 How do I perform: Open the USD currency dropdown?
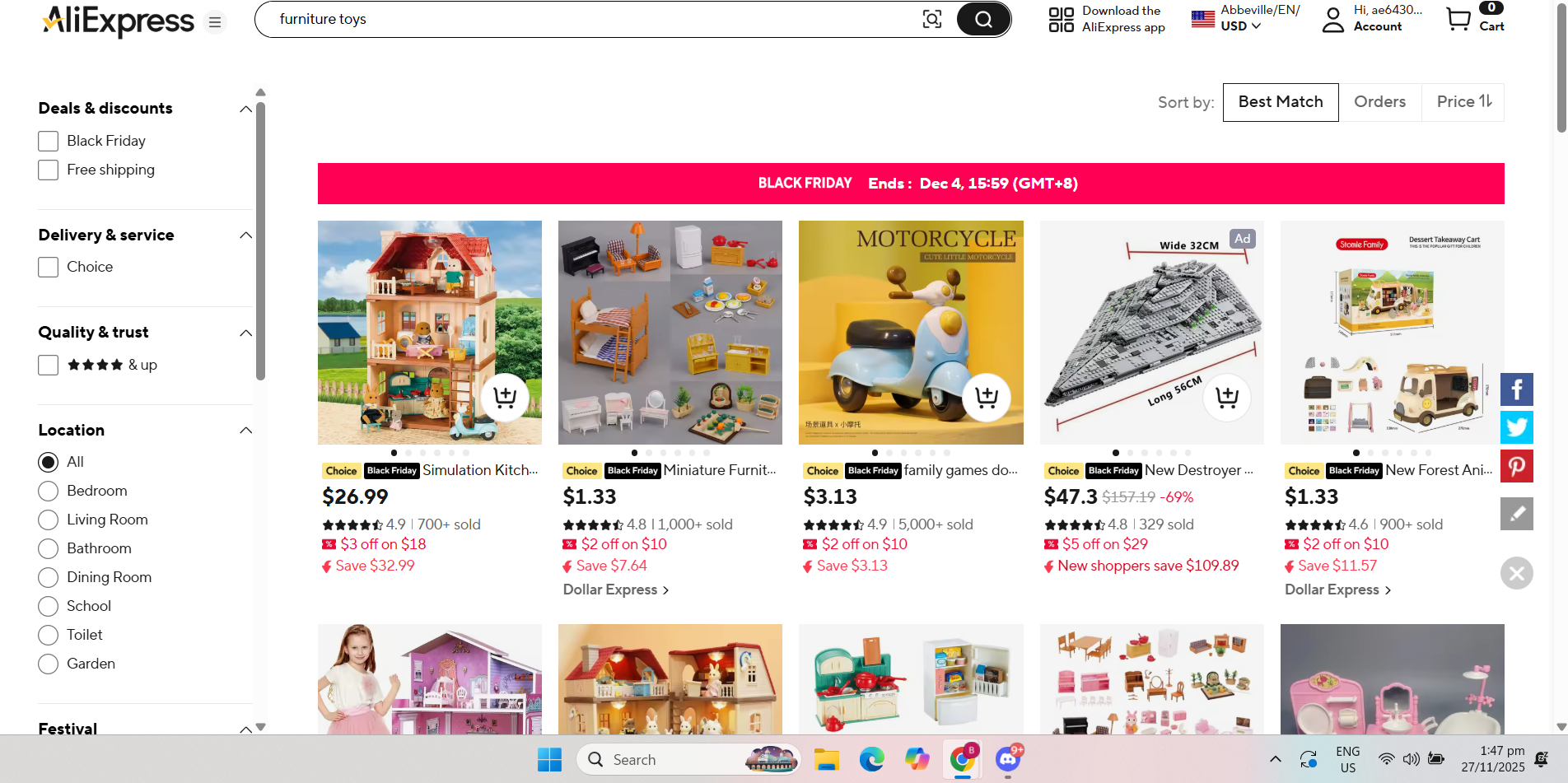[x=1240, y=26]
